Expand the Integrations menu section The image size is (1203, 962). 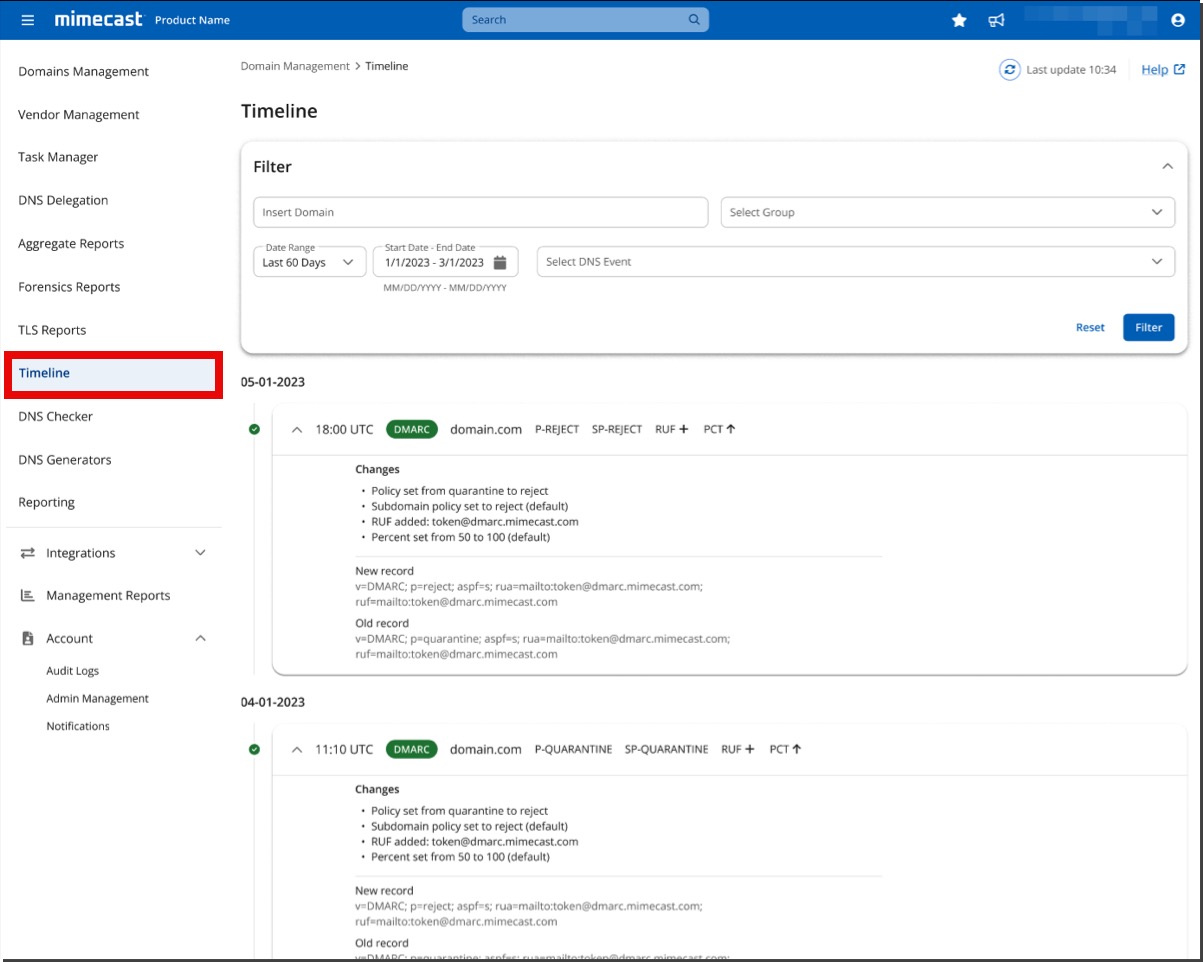(x=200, y=553)
